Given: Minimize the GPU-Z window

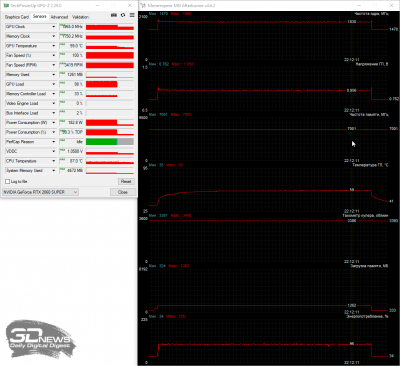Looking at the screenshot, I should pos(97,6).
